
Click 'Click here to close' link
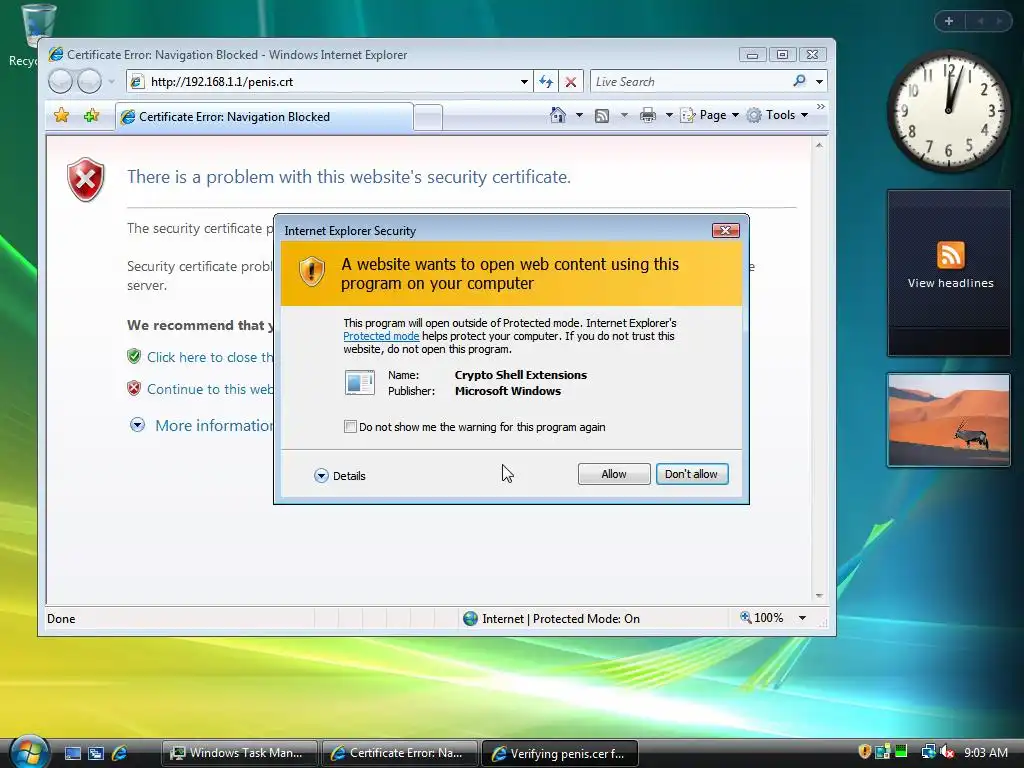(x=210, y=357)
